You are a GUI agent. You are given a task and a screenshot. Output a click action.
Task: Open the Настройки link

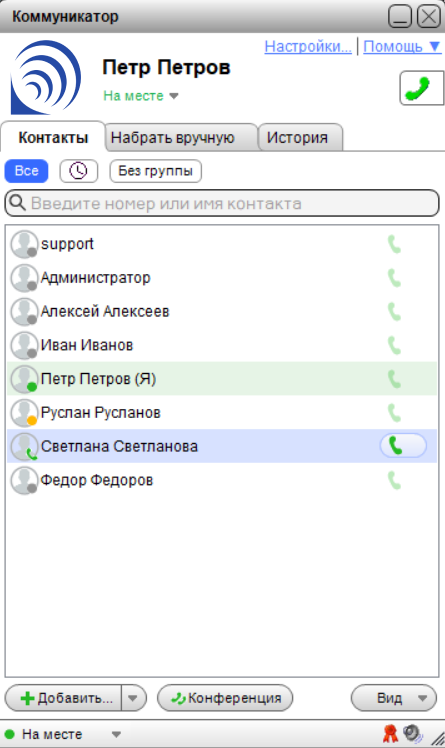pos(308,47)
